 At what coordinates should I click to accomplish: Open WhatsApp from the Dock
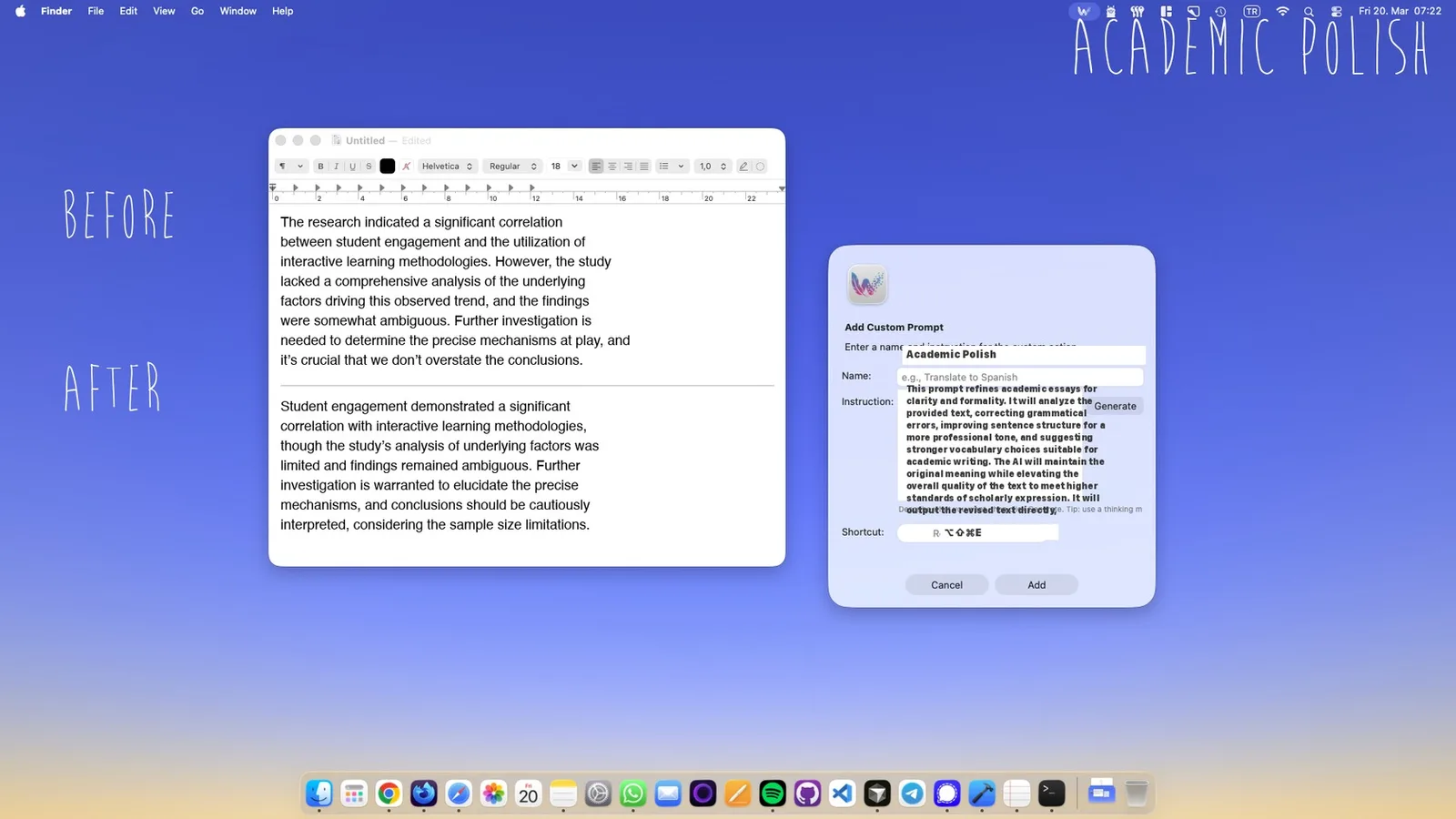pyautogui.click(x=632, y=794)
